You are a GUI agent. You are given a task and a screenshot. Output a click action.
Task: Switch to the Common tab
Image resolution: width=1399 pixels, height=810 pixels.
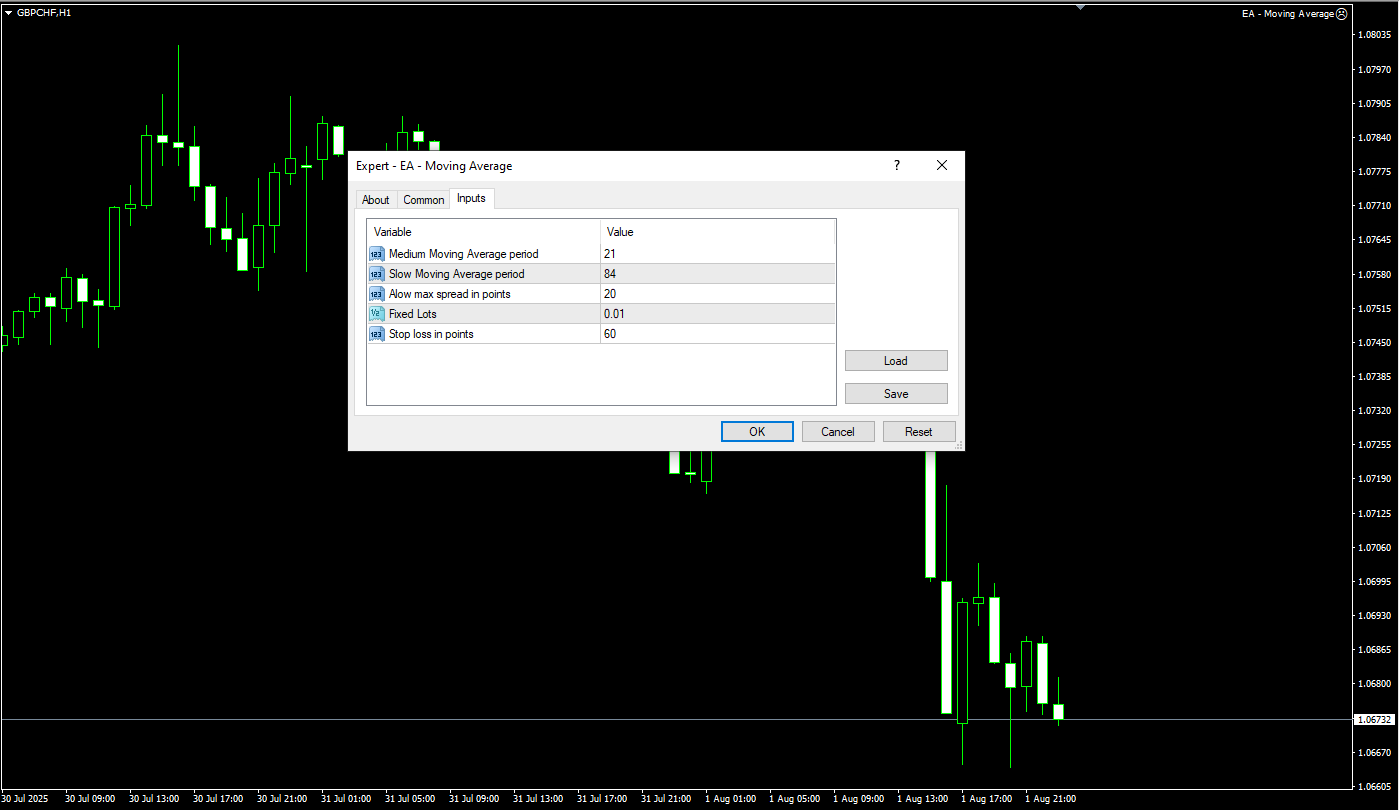point(424,200)
